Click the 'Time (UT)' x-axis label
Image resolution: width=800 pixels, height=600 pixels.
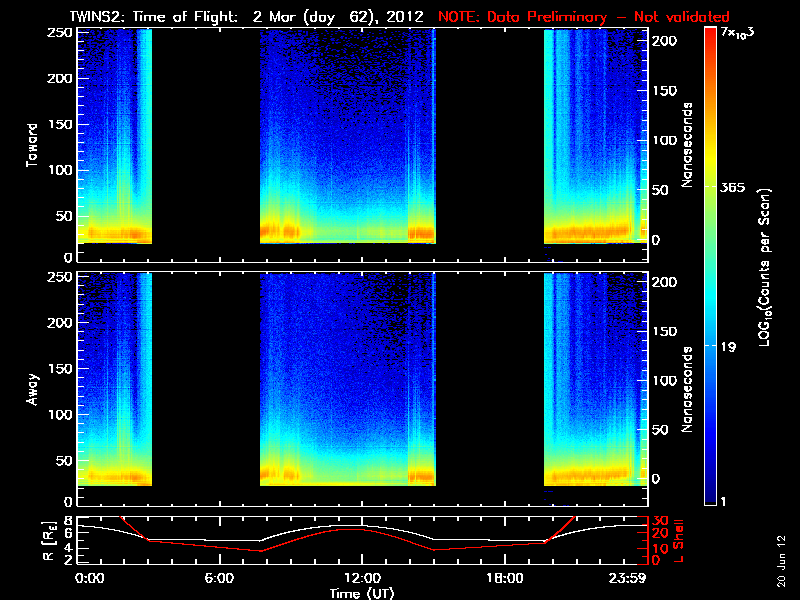click(362, 593)
